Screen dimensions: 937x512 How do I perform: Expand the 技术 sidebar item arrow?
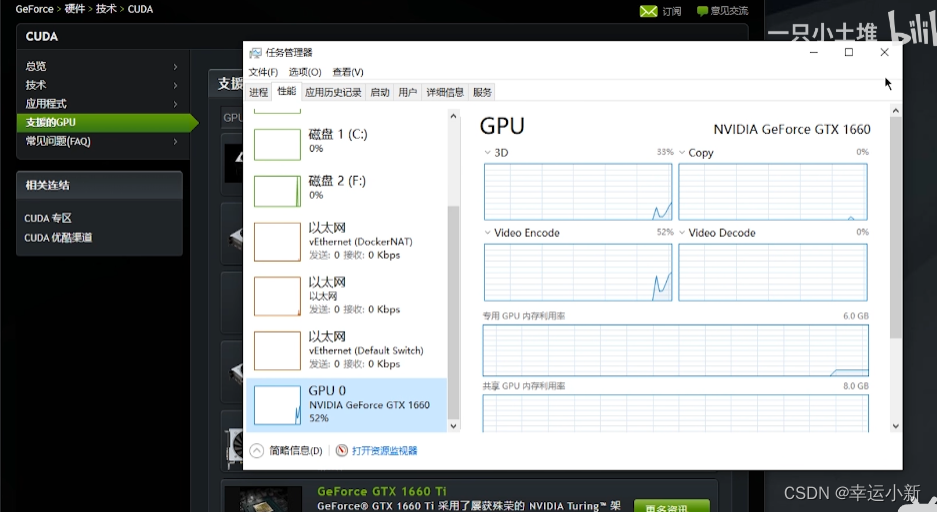pyautogui.click(x=175, y=85)
